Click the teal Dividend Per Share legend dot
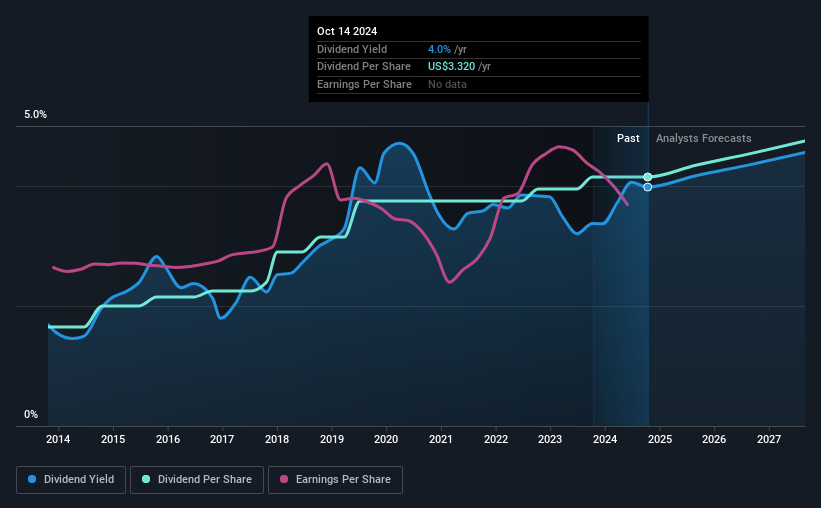The width and height of the screenshot is (821, 508). [146, 479]
